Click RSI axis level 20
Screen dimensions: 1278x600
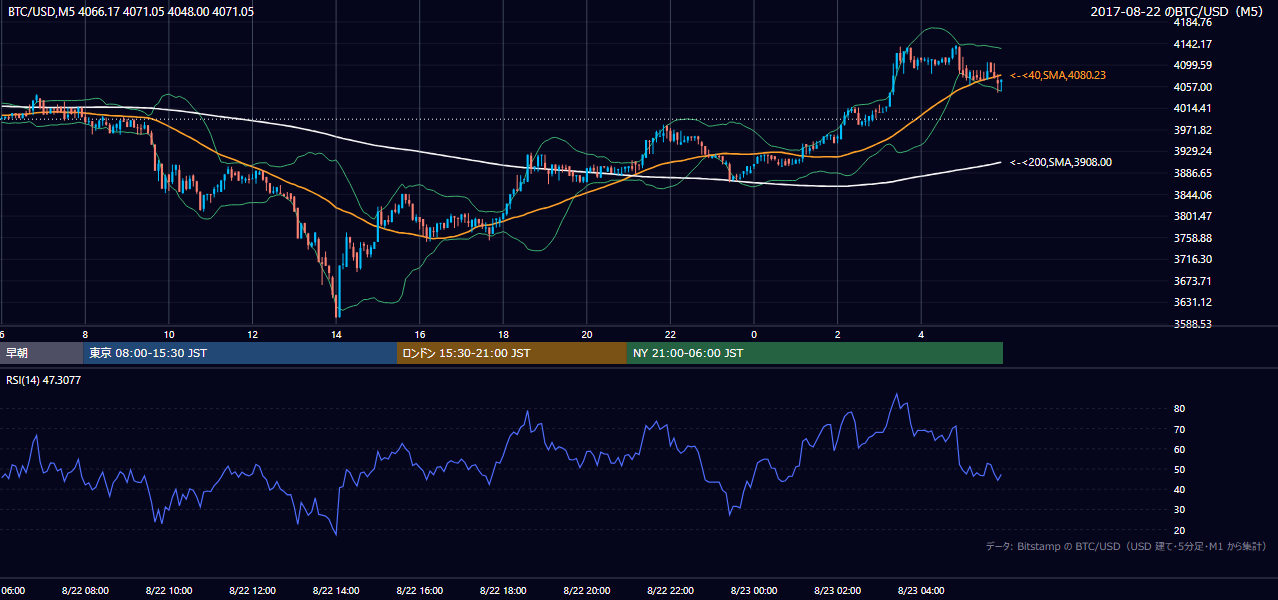click(1179, 530)
